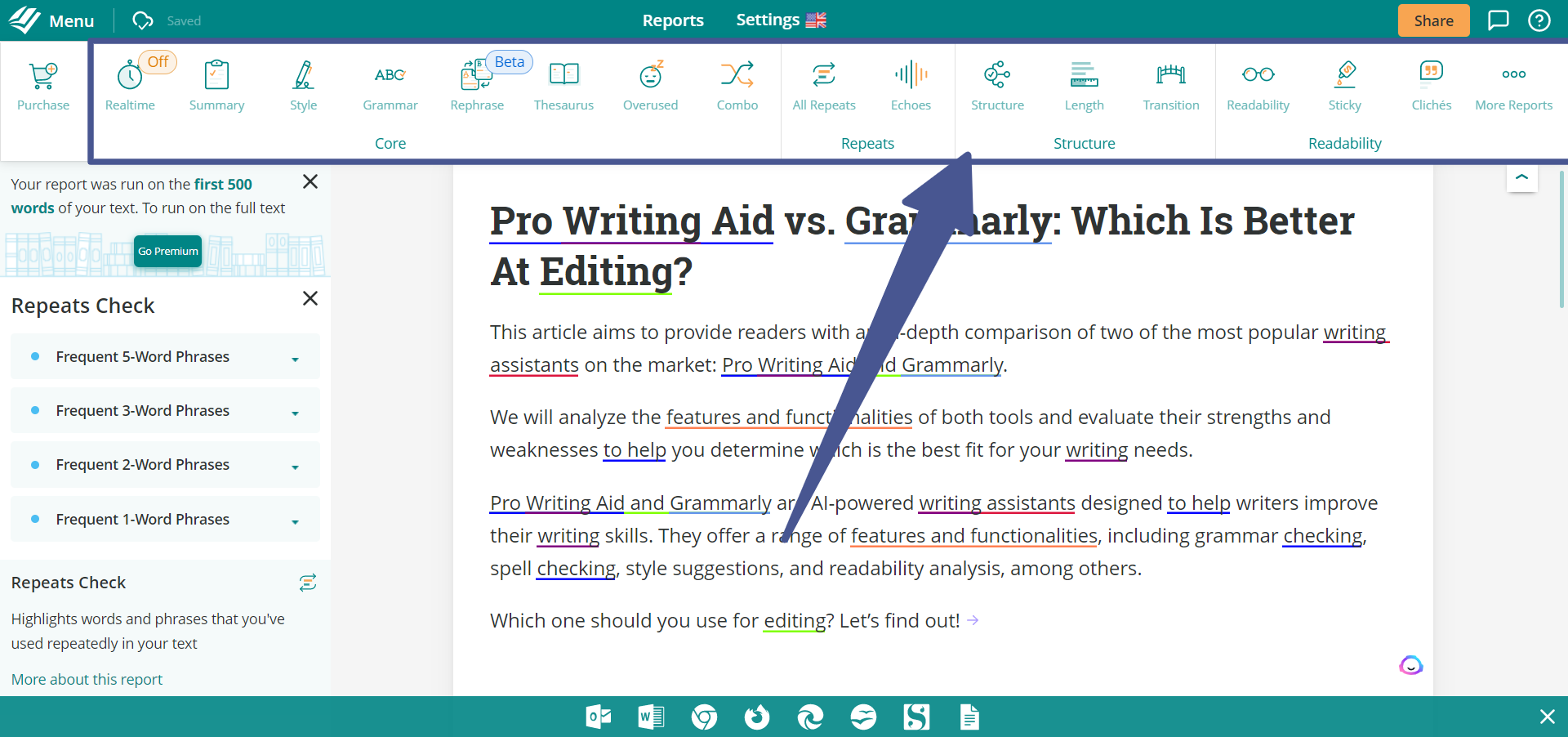Click the Google Docs integration icon

(969, 717)
